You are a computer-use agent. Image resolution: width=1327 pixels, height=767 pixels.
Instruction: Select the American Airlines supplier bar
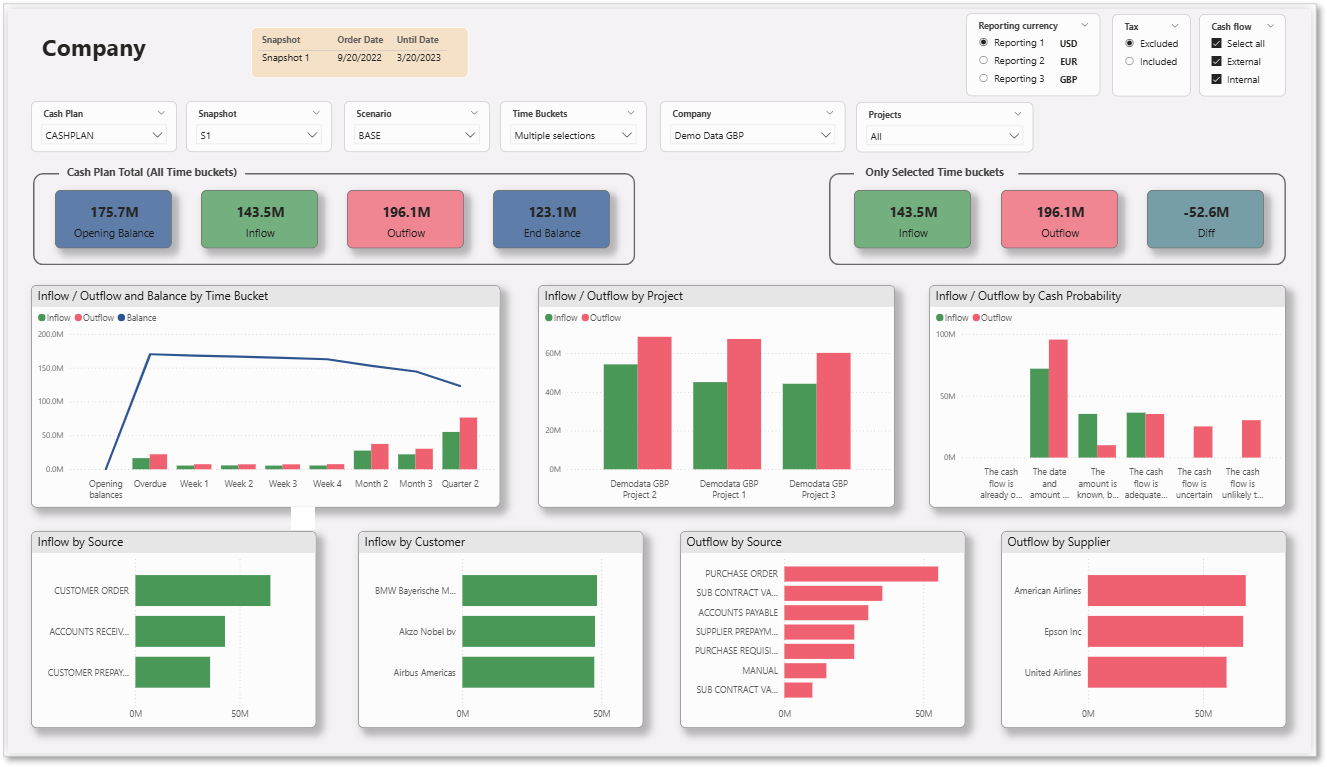click(1167, 590)
